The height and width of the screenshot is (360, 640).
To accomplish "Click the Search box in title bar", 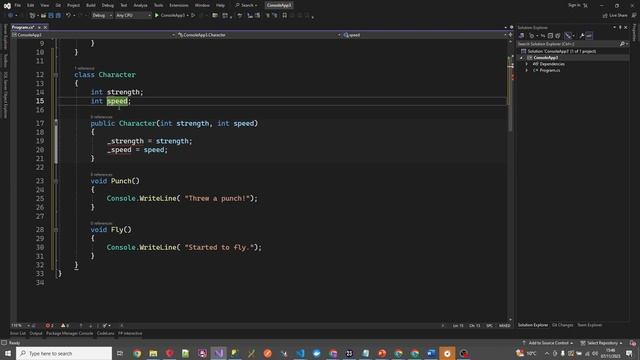I will point(246,5).
